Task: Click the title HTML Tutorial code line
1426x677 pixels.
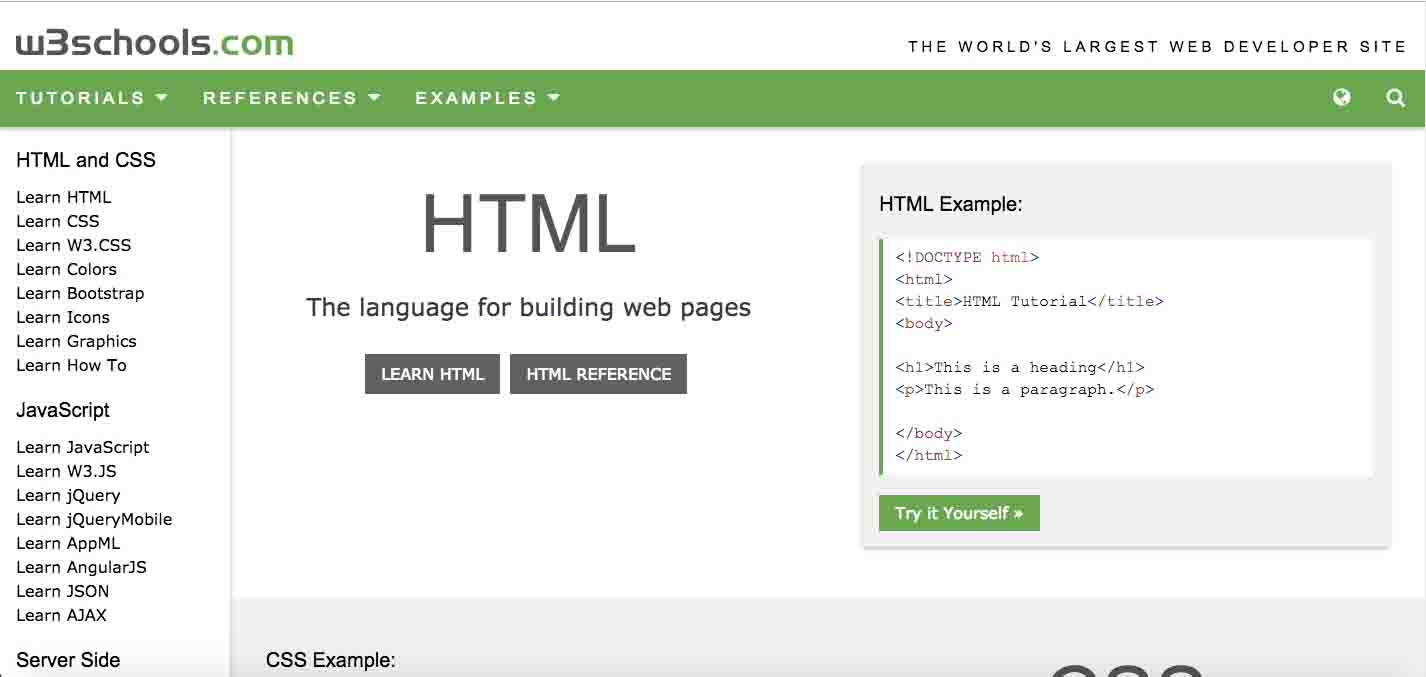Action: [x=1029, y=301]
